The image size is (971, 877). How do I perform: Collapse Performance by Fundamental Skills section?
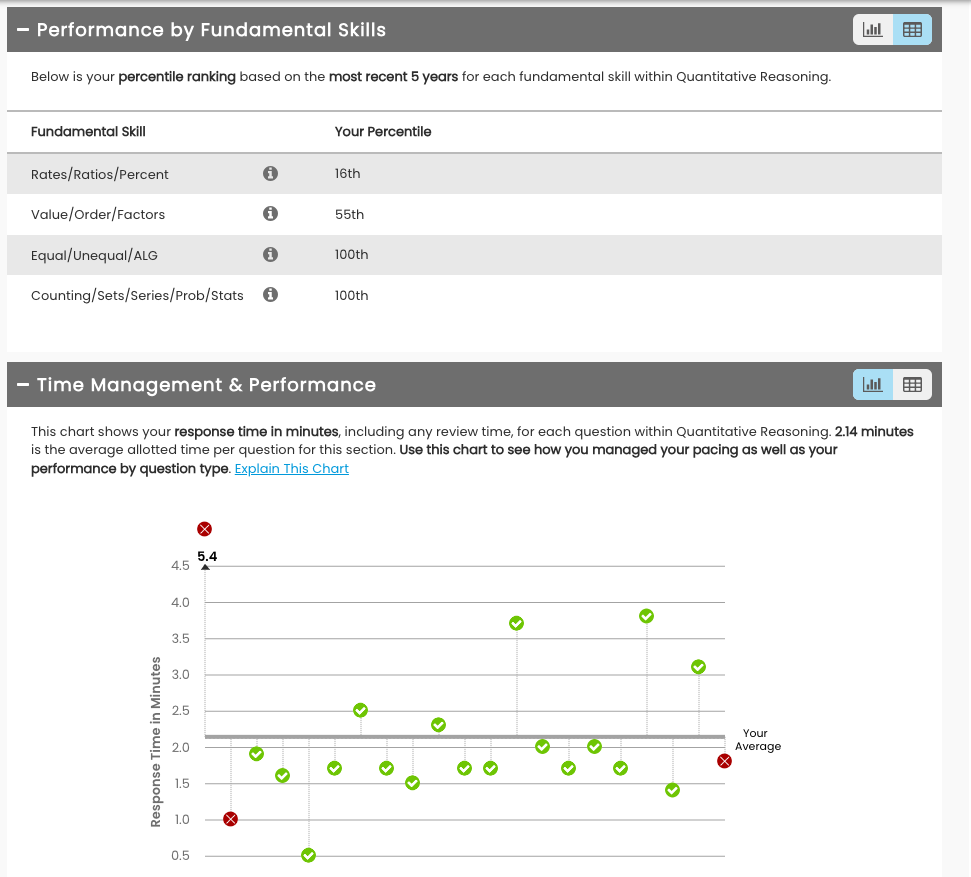coord(23,30)
